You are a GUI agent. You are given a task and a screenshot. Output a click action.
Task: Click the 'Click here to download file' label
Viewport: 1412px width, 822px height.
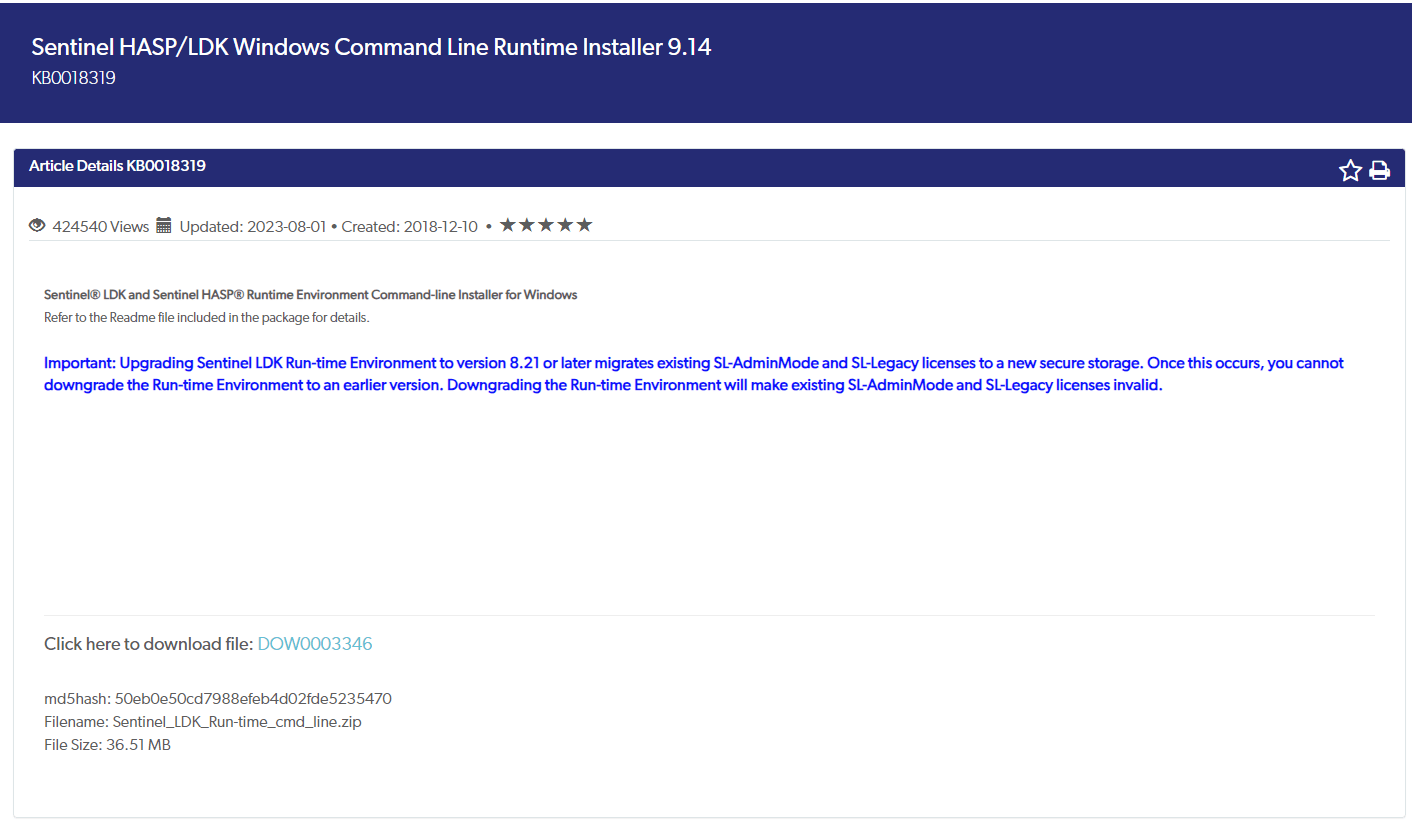click(x=148, y=644)
